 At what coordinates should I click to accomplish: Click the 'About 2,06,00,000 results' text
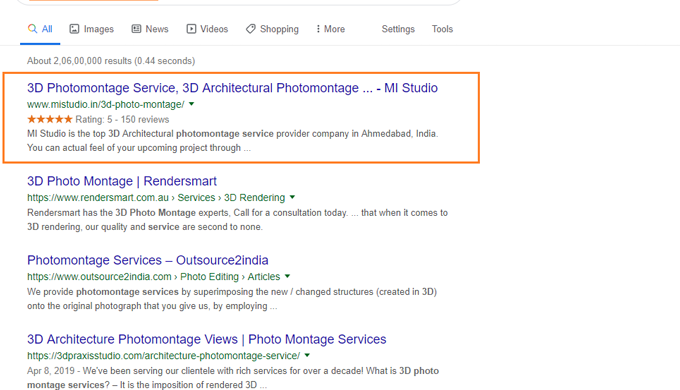(111, 61)
